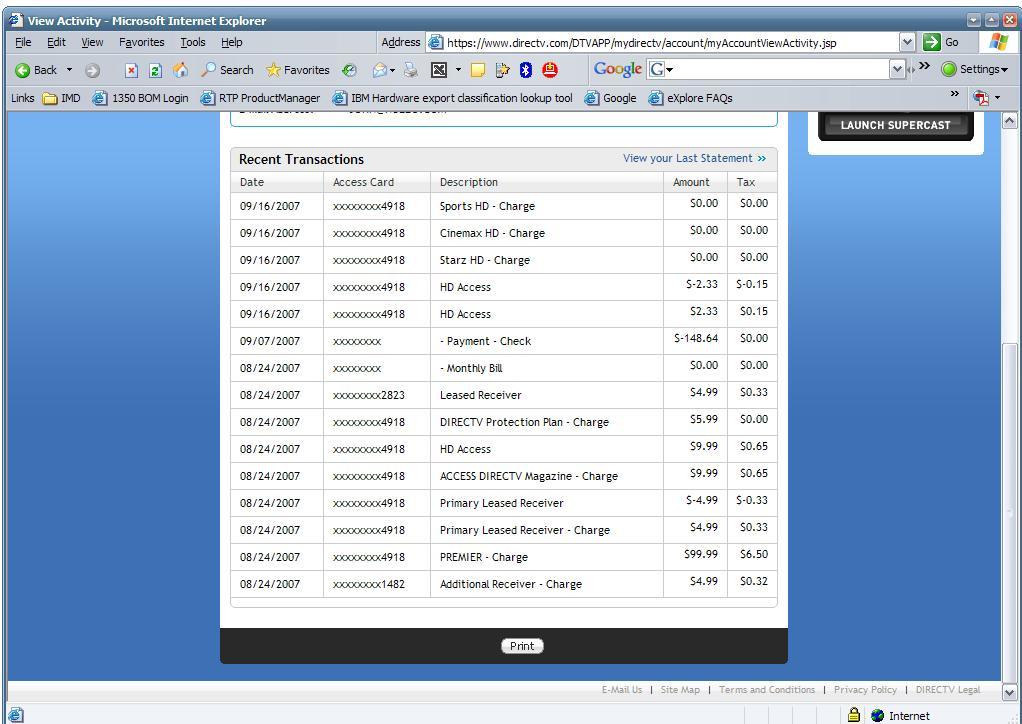Click the Site Map footer link

(680, 689)
